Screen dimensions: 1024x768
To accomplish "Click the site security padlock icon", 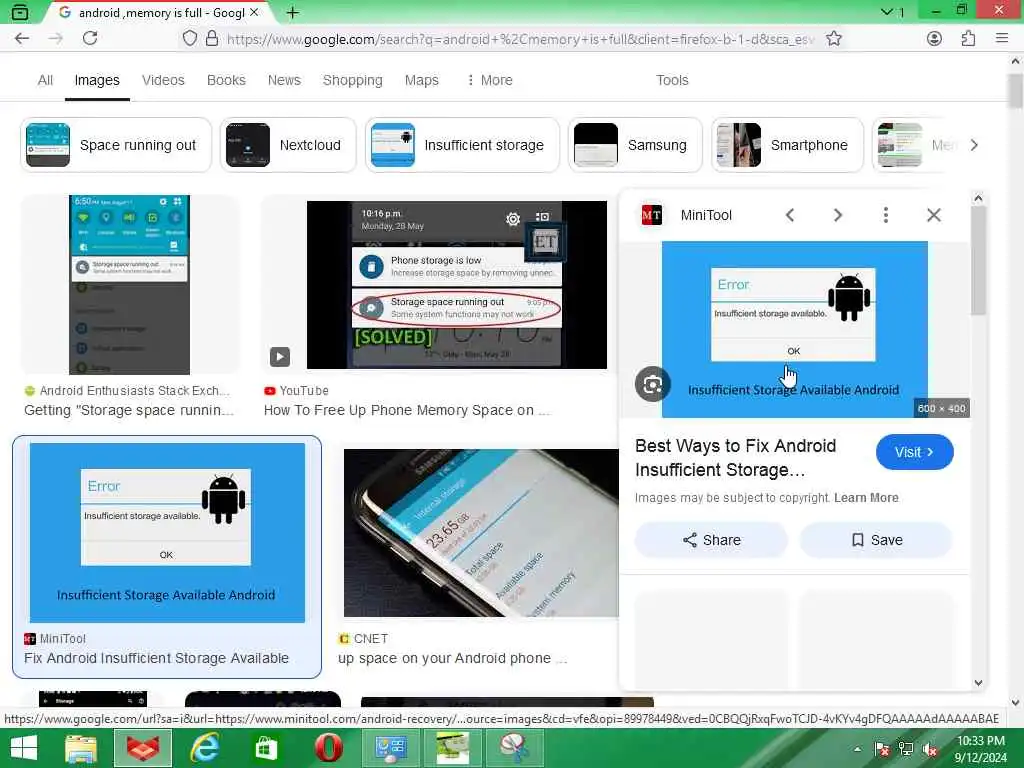I will click(x=212, y=39).
